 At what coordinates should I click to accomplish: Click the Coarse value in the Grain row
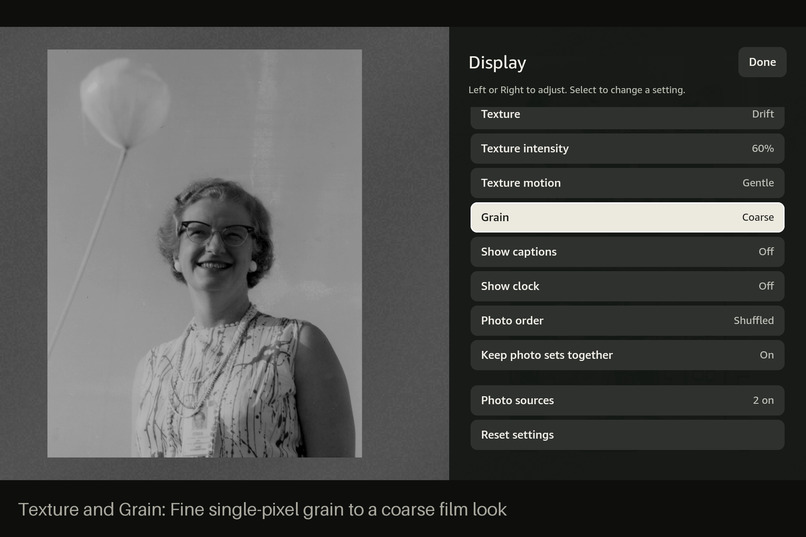tap(758, 217)
